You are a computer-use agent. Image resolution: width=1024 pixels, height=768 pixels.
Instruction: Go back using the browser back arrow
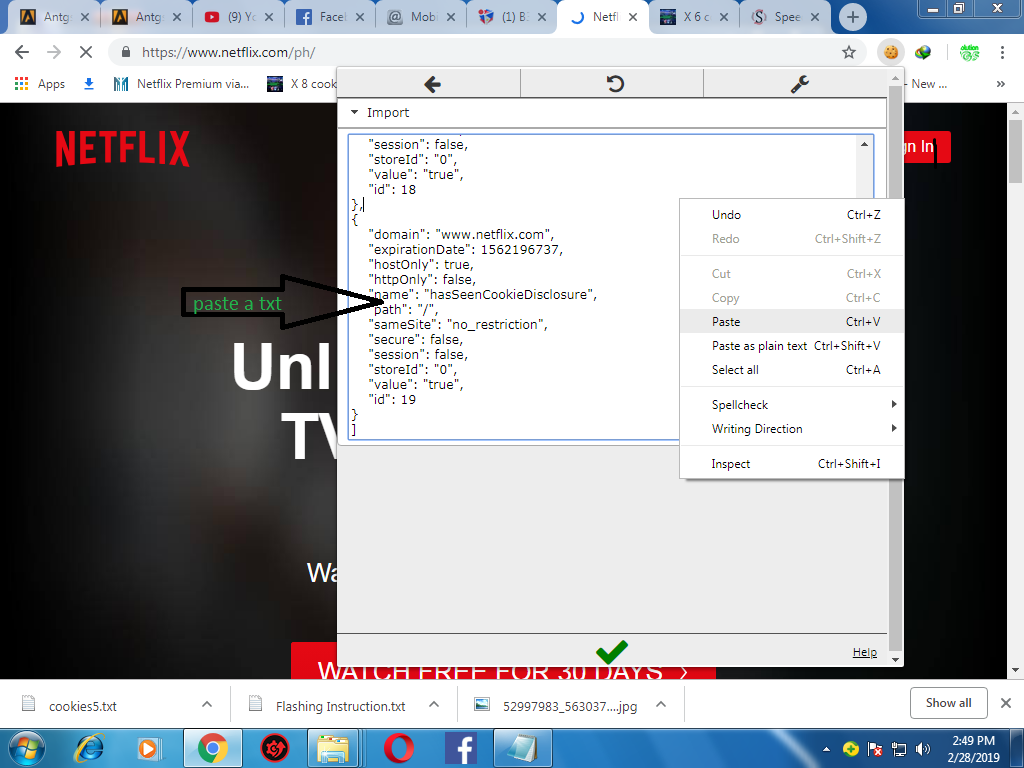22,52
